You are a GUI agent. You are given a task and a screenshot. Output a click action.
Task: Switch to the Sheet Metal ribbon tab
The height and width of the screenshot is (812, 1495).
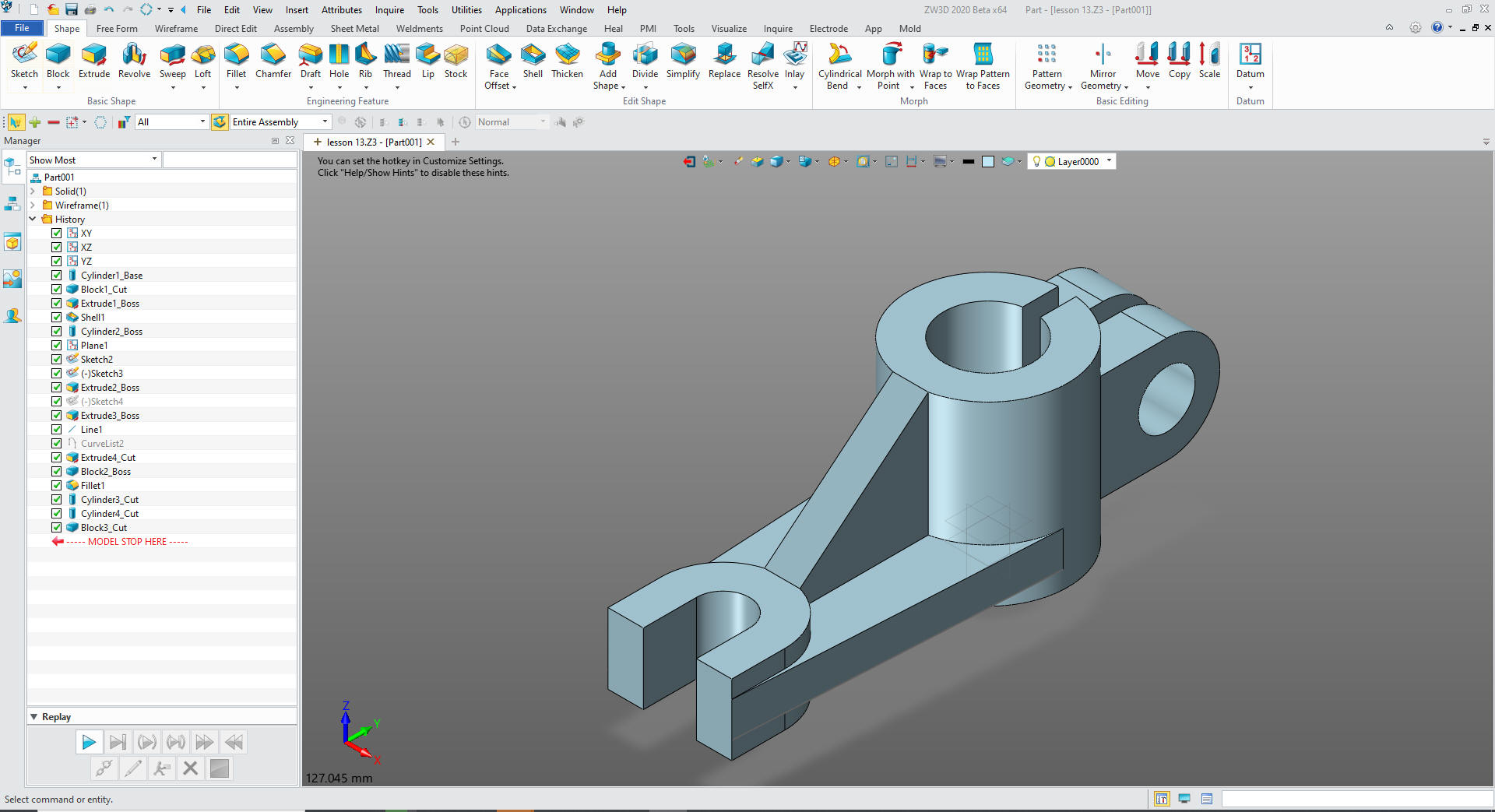(x=354, y=28)
